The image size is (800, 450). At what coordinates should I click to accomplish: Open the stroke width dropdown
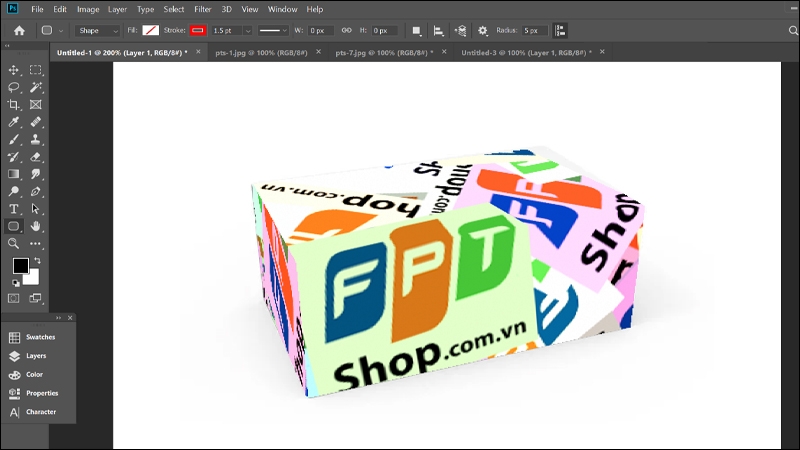[248, 31]
